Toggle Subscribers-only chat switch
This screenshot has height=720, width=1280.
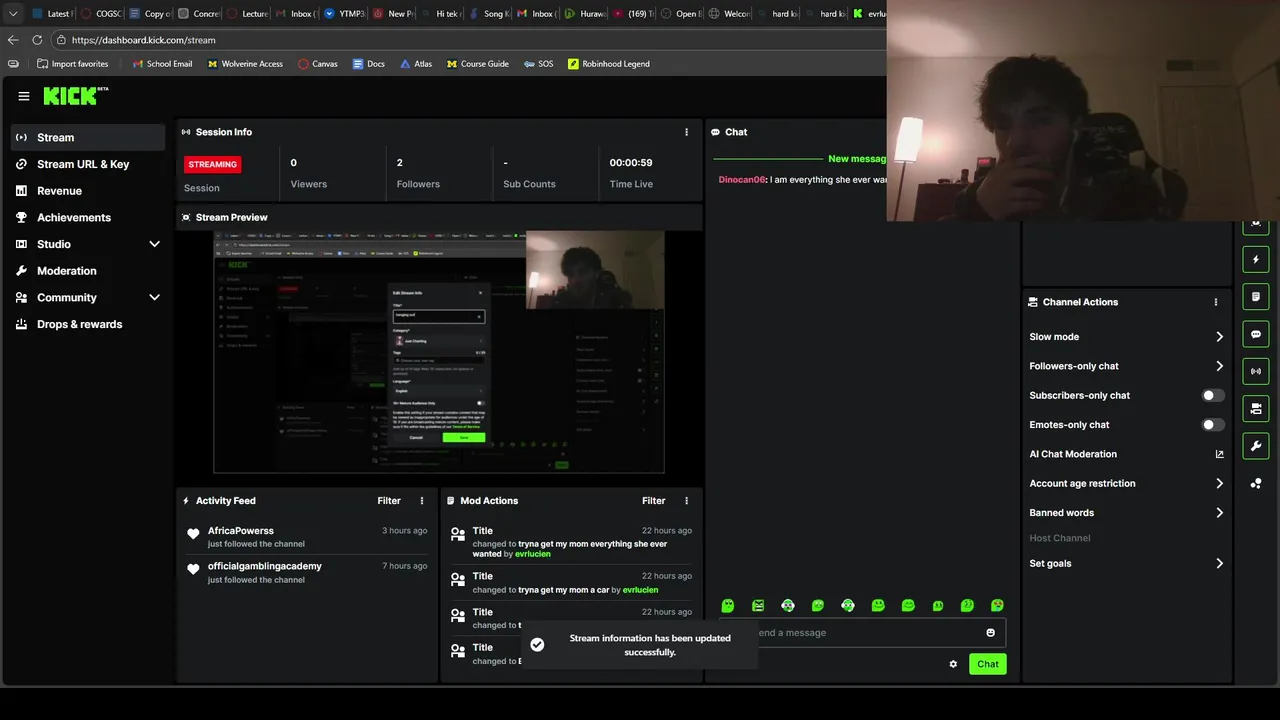[1212, 395]
